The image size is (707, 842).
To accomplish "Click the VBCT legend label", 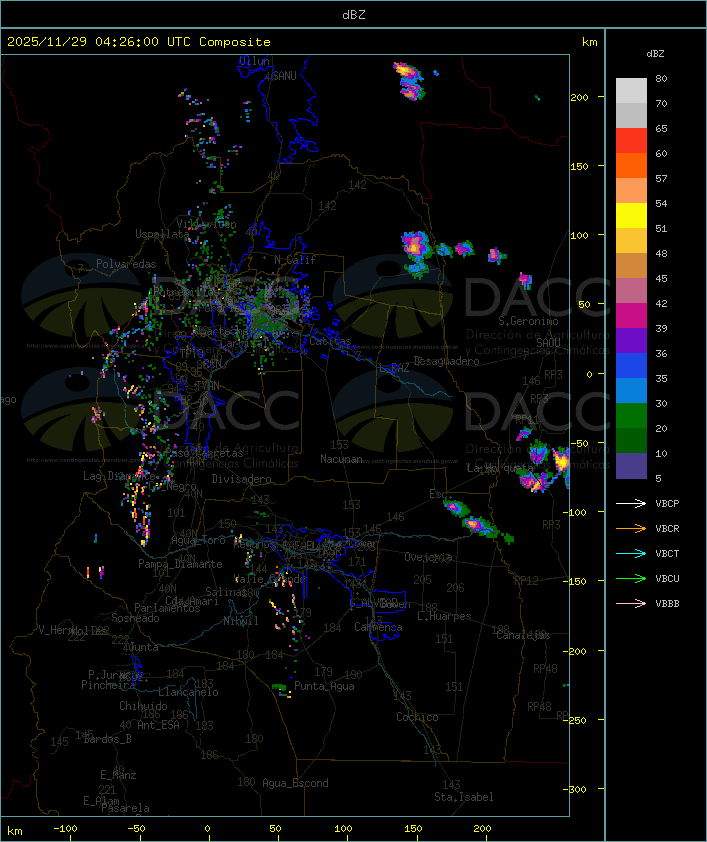I will click(667, 554).
